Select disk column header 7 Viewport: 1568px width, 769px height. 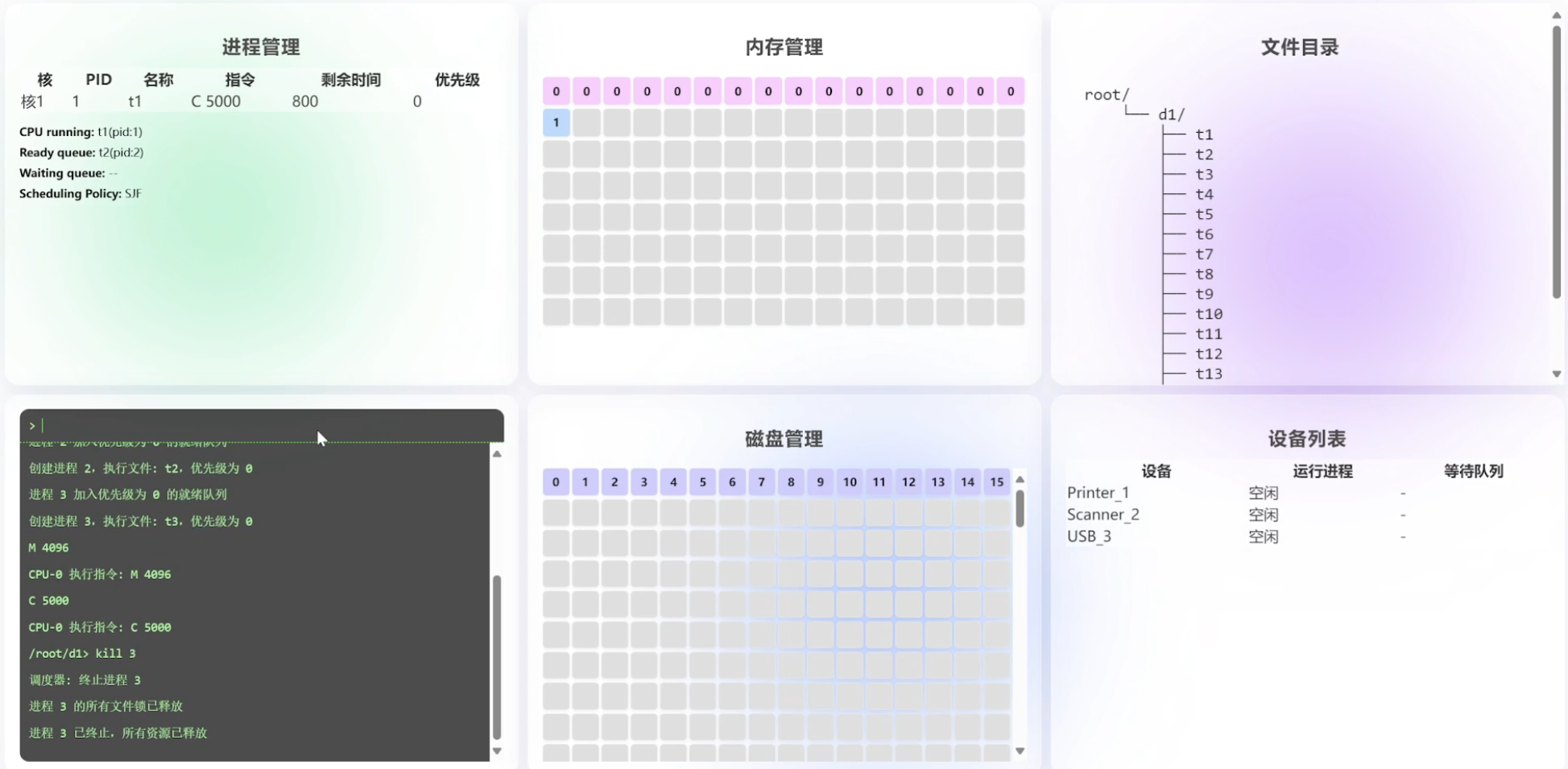761,482
